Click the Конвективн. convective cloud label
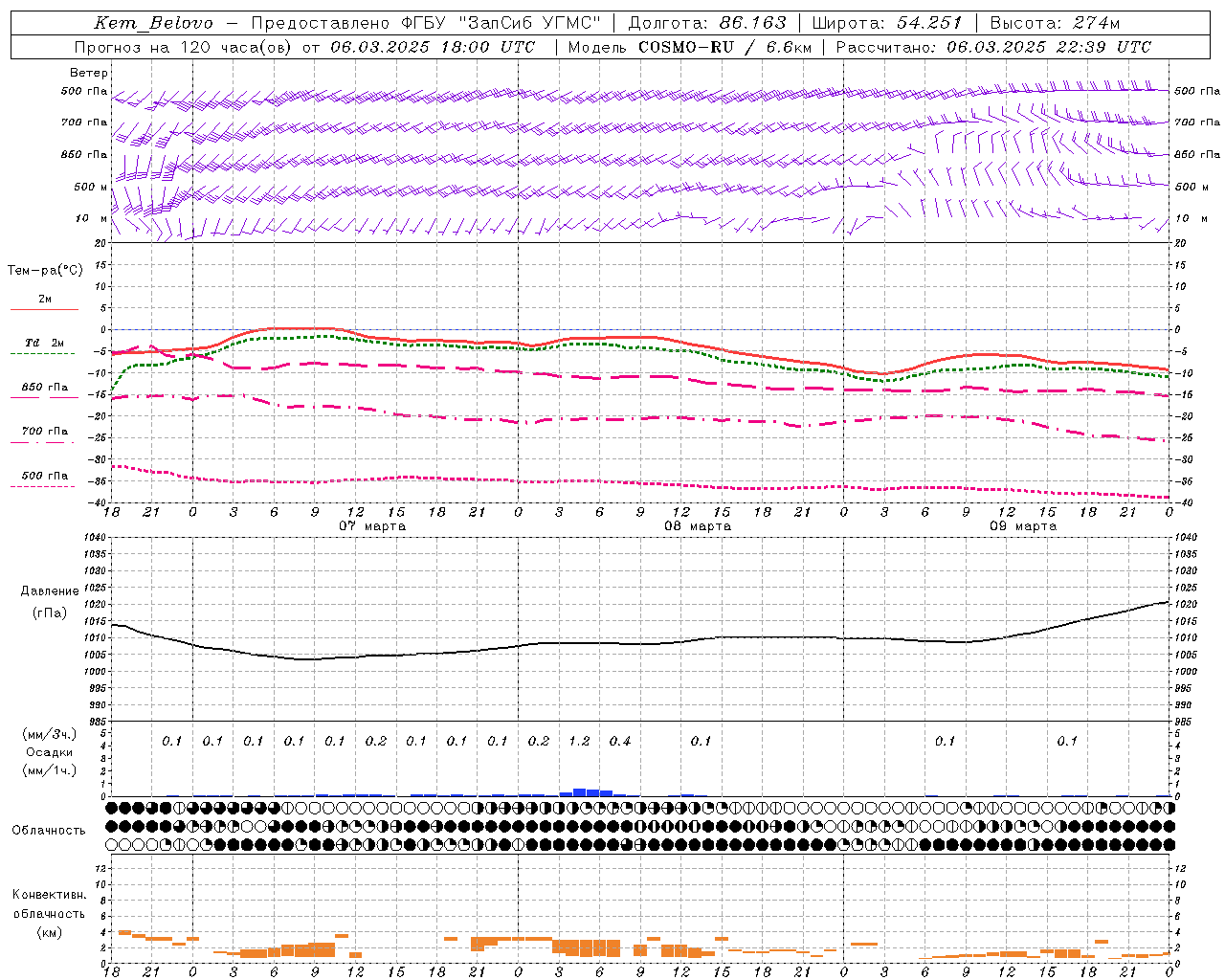1225x980 pixels. coord(50,895)
